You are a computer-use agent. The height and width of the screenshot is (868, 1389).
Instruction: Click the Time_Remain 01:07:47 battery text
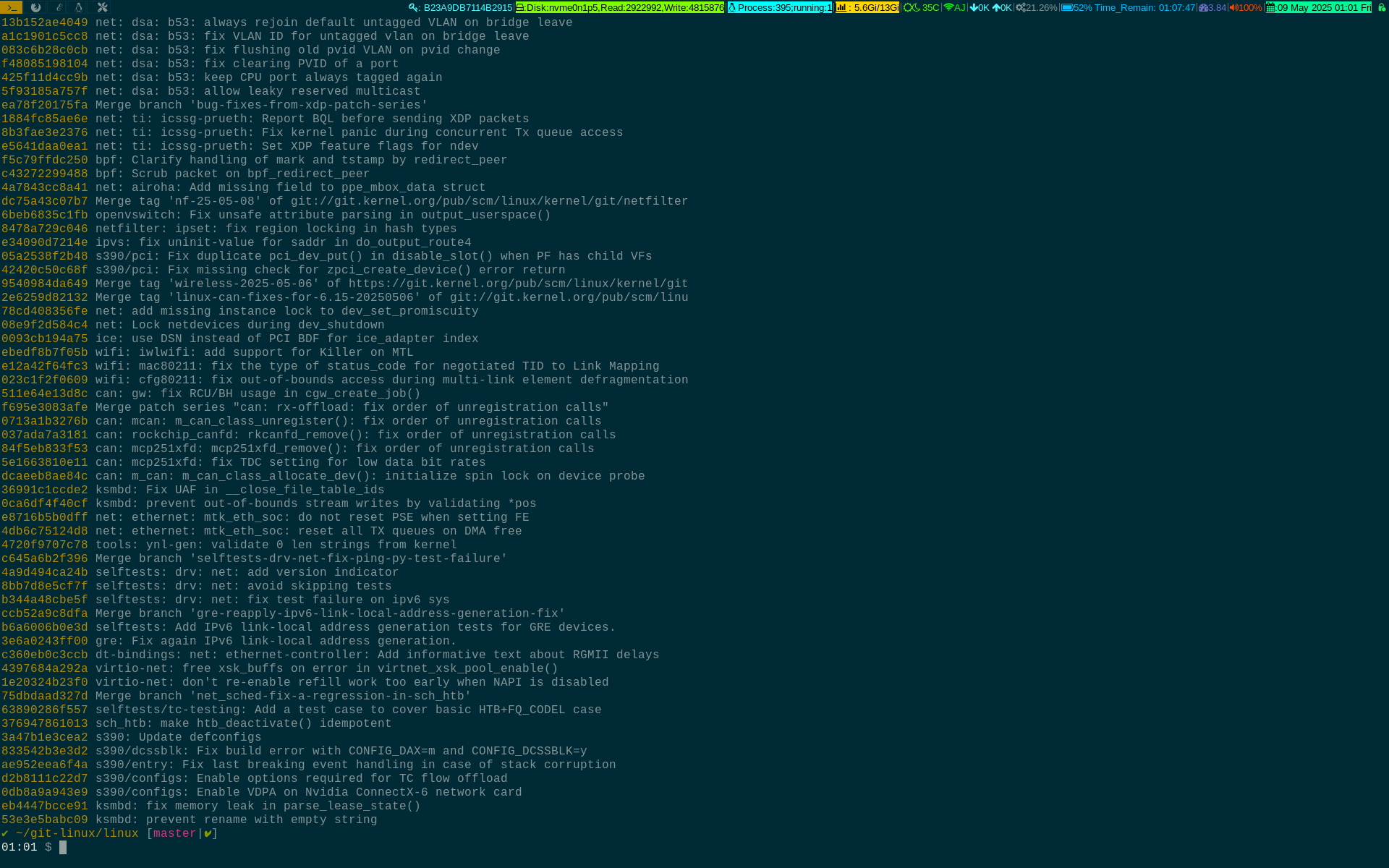pyautogui.click(x=1145, y=7)
